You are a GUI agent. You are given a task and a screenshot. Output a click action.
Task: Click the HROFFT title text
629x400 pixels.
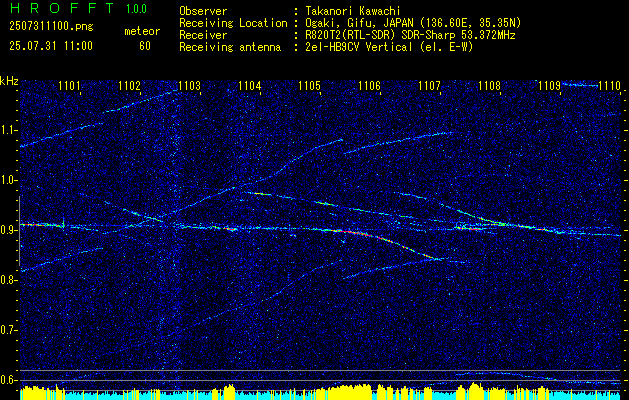[x=61, y=8]
